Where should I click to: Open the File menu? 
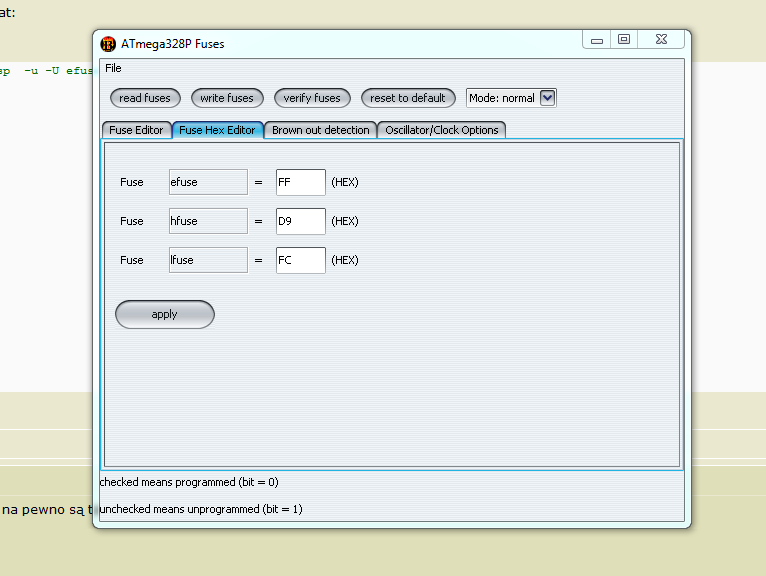pos(113,68)
